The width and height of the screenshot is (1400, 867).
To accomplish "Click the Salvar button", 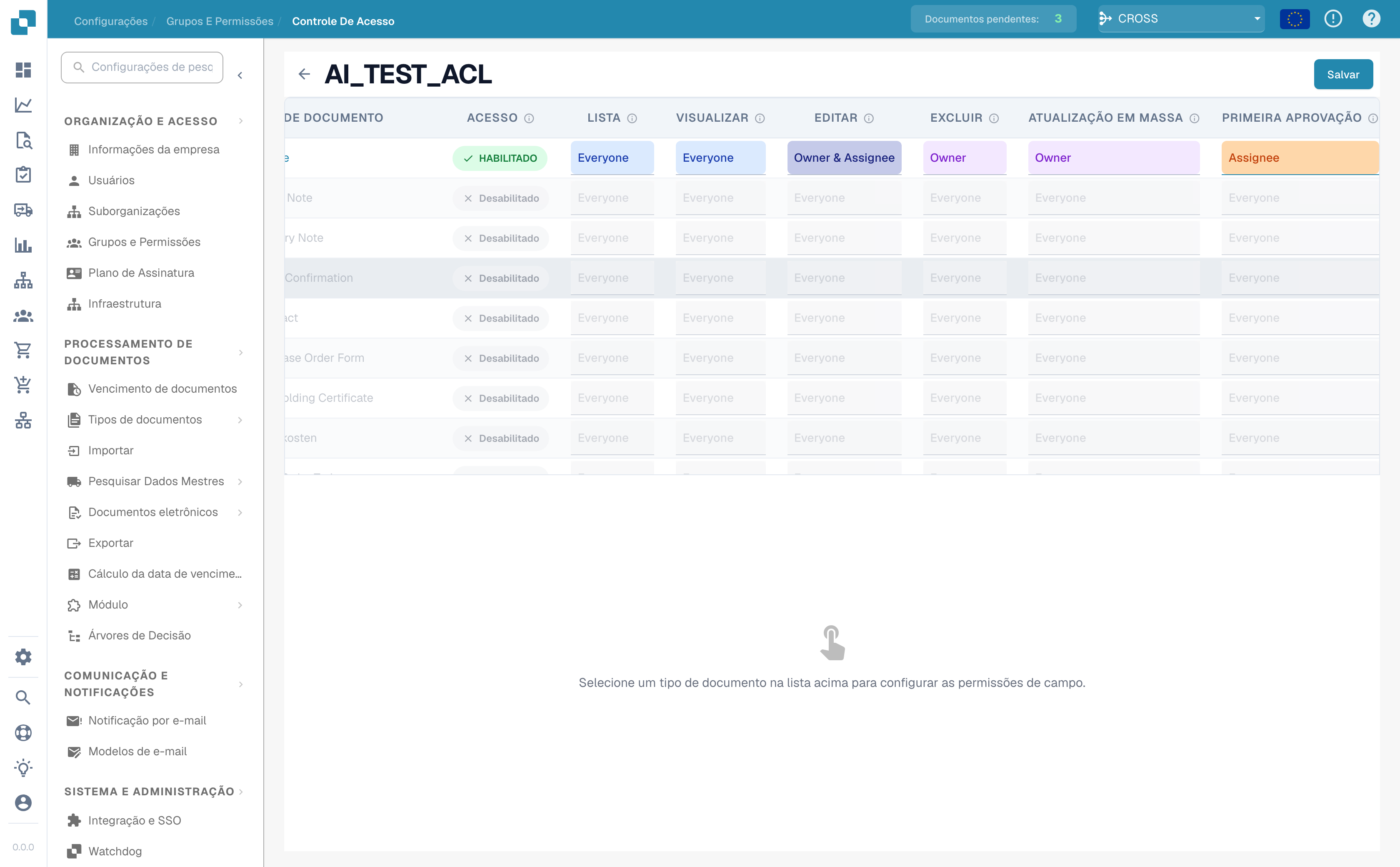I will click(1342, 75).
